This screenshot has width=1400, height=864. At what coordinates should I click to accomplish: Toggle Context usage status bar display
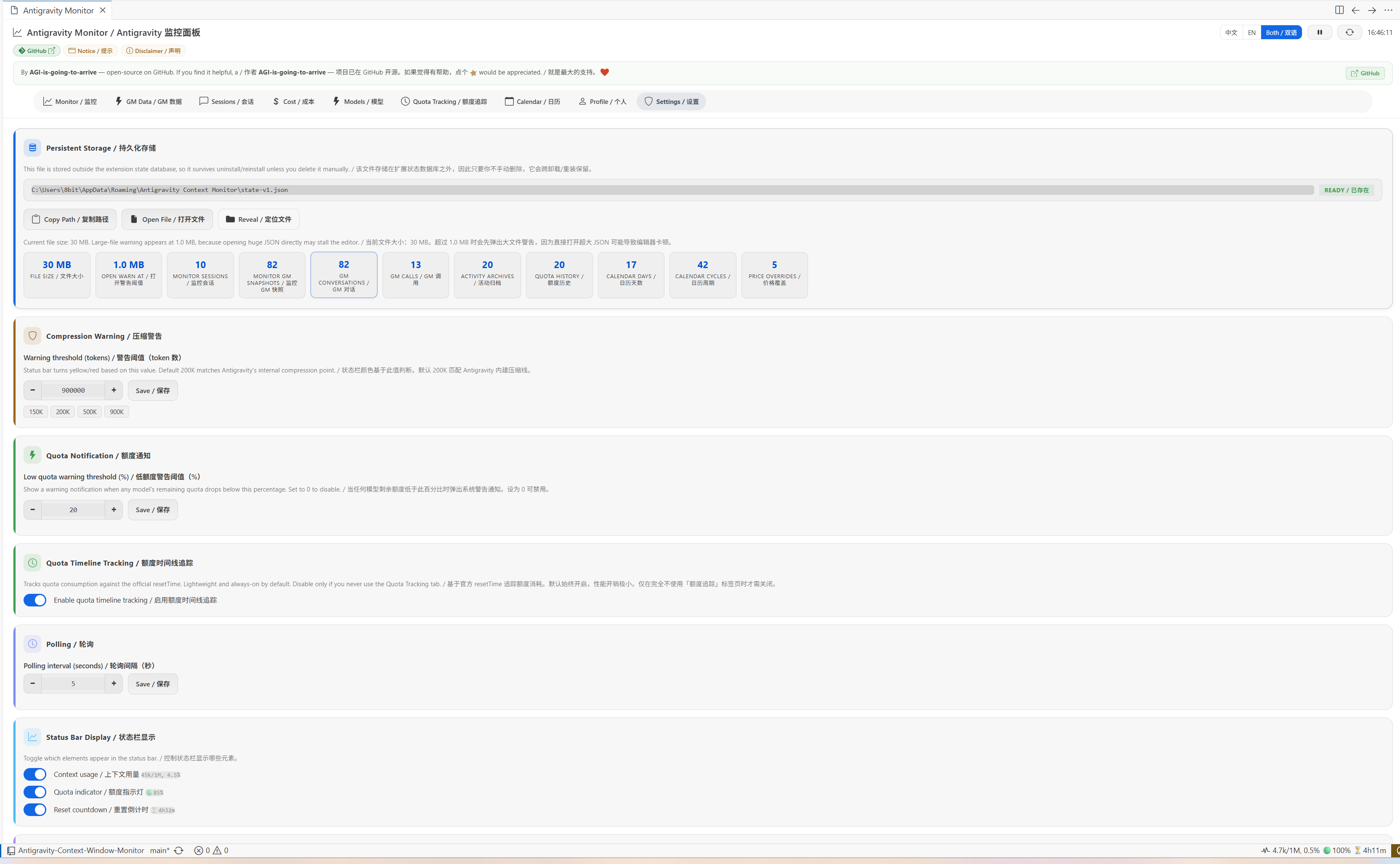(x=35, y=774)
